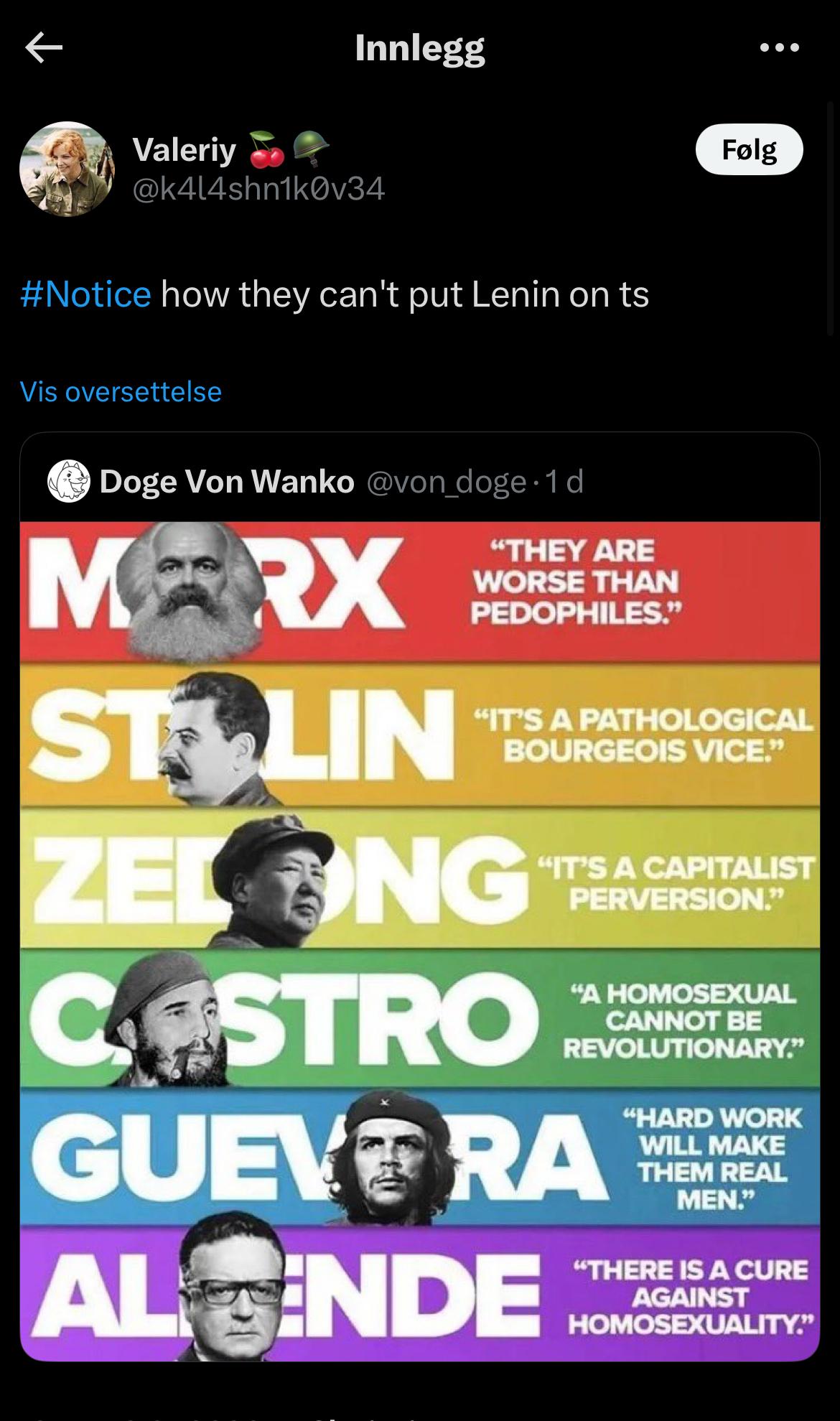Screen dimensions: 840x1421
Task: Tap the Innlegg header title
Action: click(420, 48)
